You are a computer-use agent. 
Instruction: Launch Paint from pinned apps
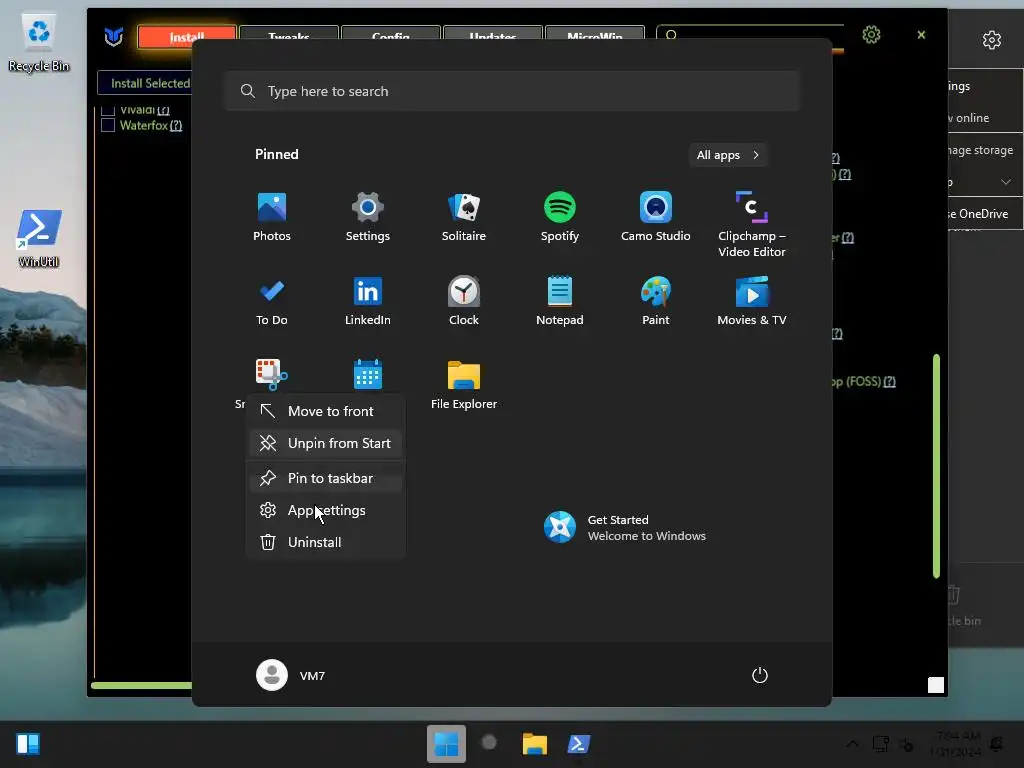[x=656, y=300]
